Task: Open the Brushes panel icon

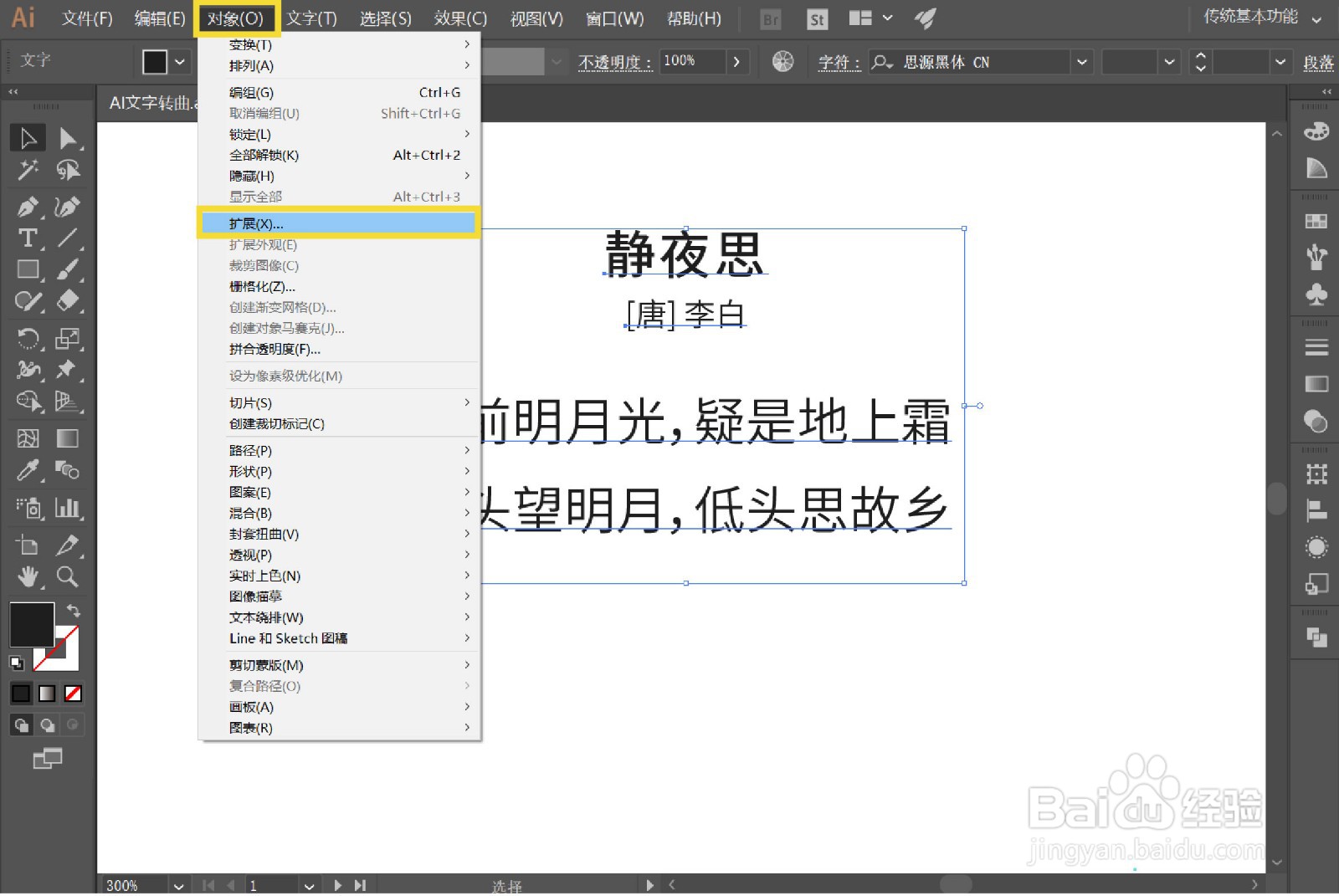Action: coord(1315,255)
